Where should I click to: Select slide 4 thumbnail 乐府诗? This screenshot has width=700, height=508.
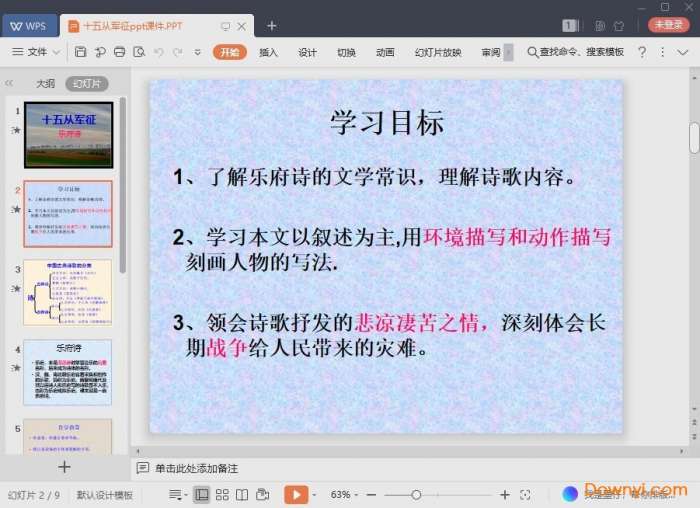(68, 372)
